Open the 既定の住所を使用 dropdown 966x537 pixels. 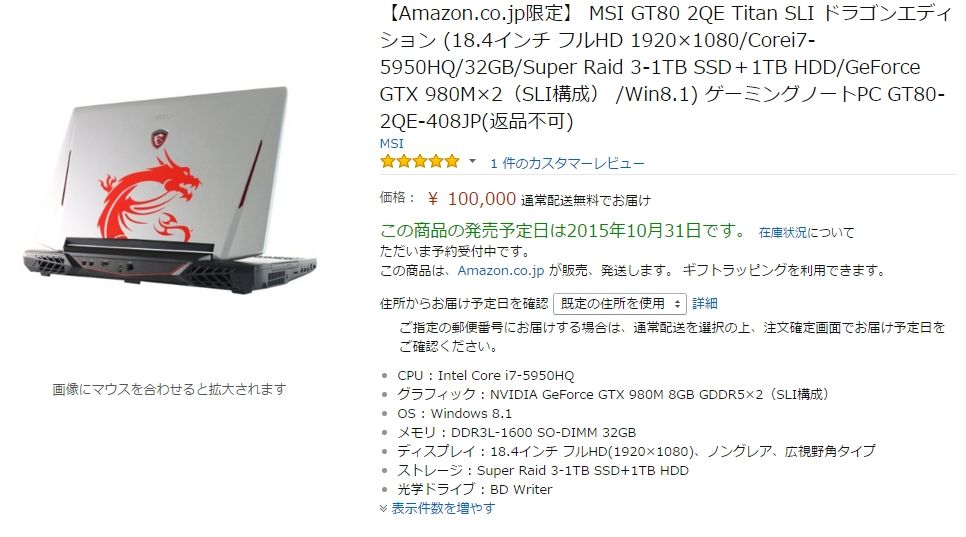pyautogui.click(x=619, y=304)
